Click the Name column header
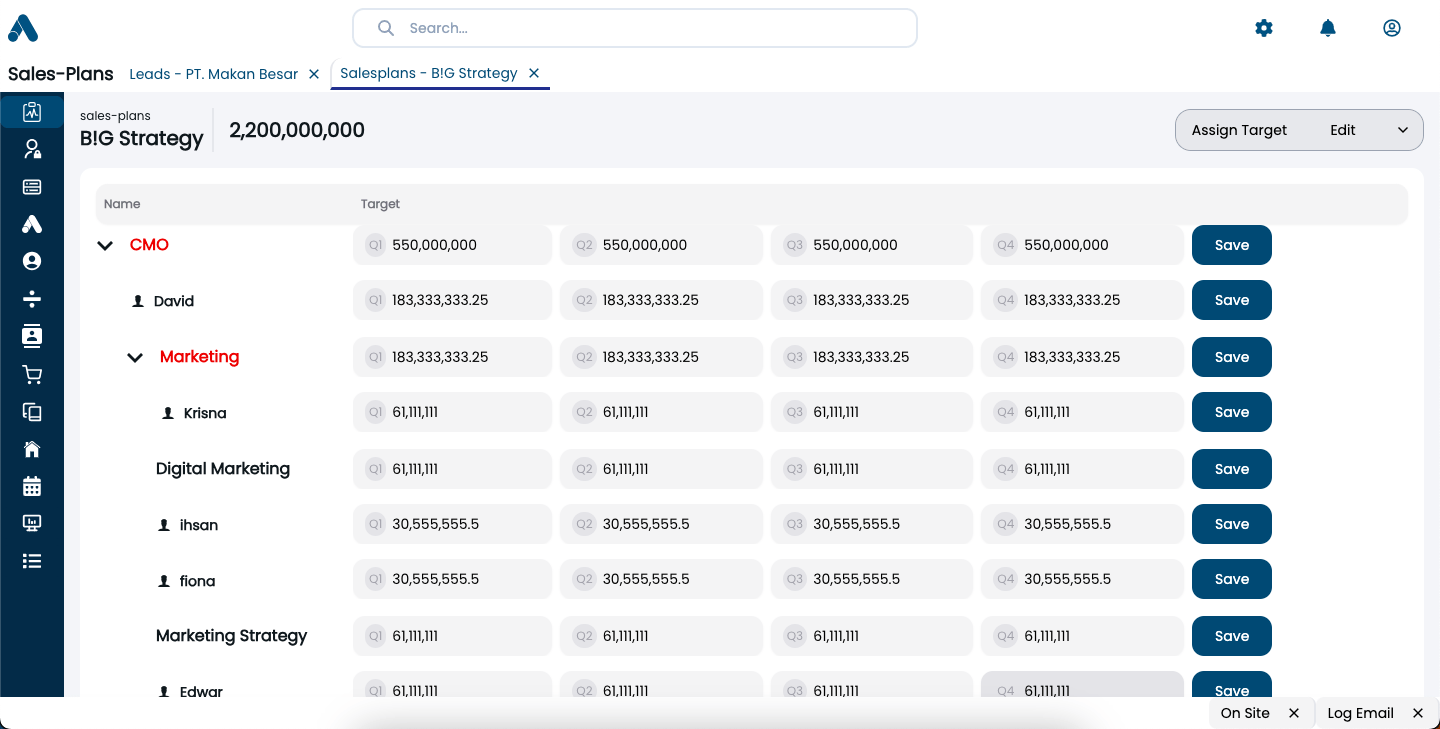1440x729 pixels. (x=122, y=204)
